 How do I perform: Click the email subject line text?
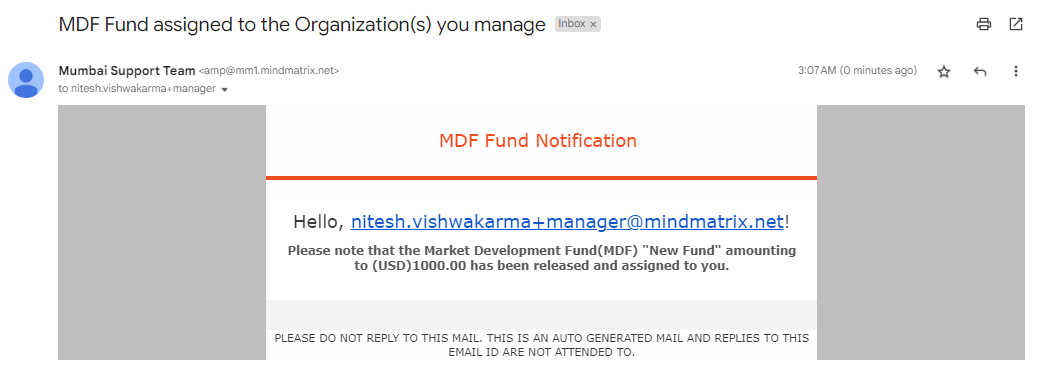303,25
